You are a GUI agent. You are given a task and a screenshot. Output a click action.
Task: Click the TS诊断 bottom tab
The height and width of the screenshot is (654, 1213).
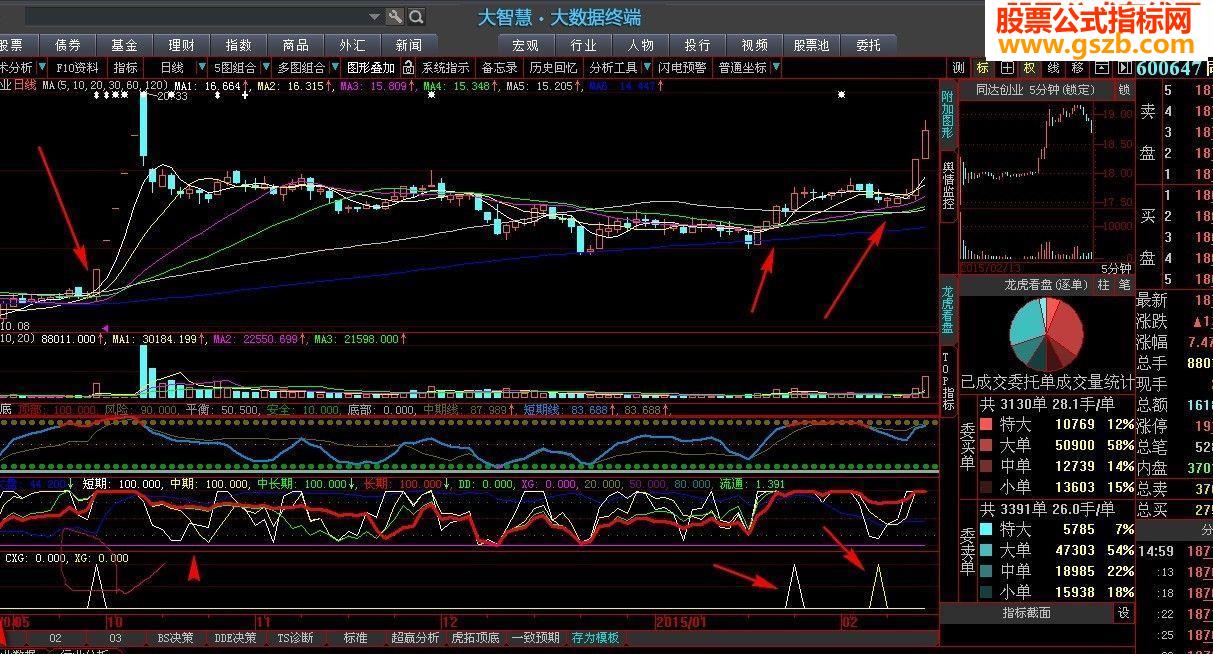click(x=295, y=638)
